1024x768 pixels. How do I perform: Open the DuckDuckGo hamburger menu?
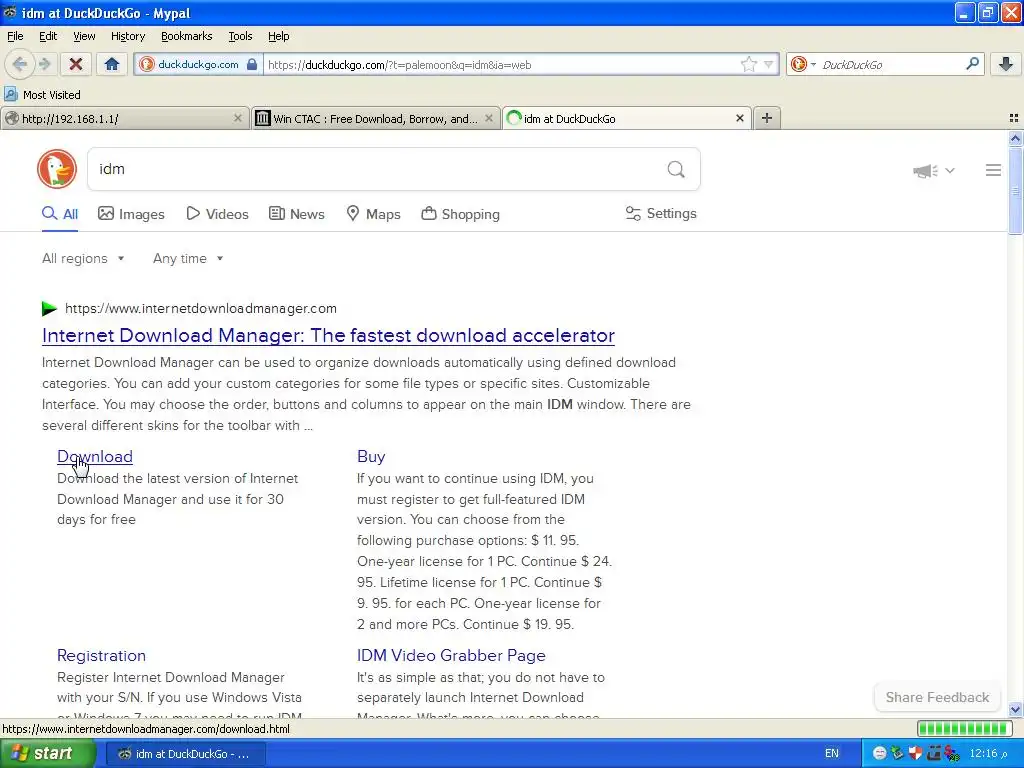(x=993, y=170)
